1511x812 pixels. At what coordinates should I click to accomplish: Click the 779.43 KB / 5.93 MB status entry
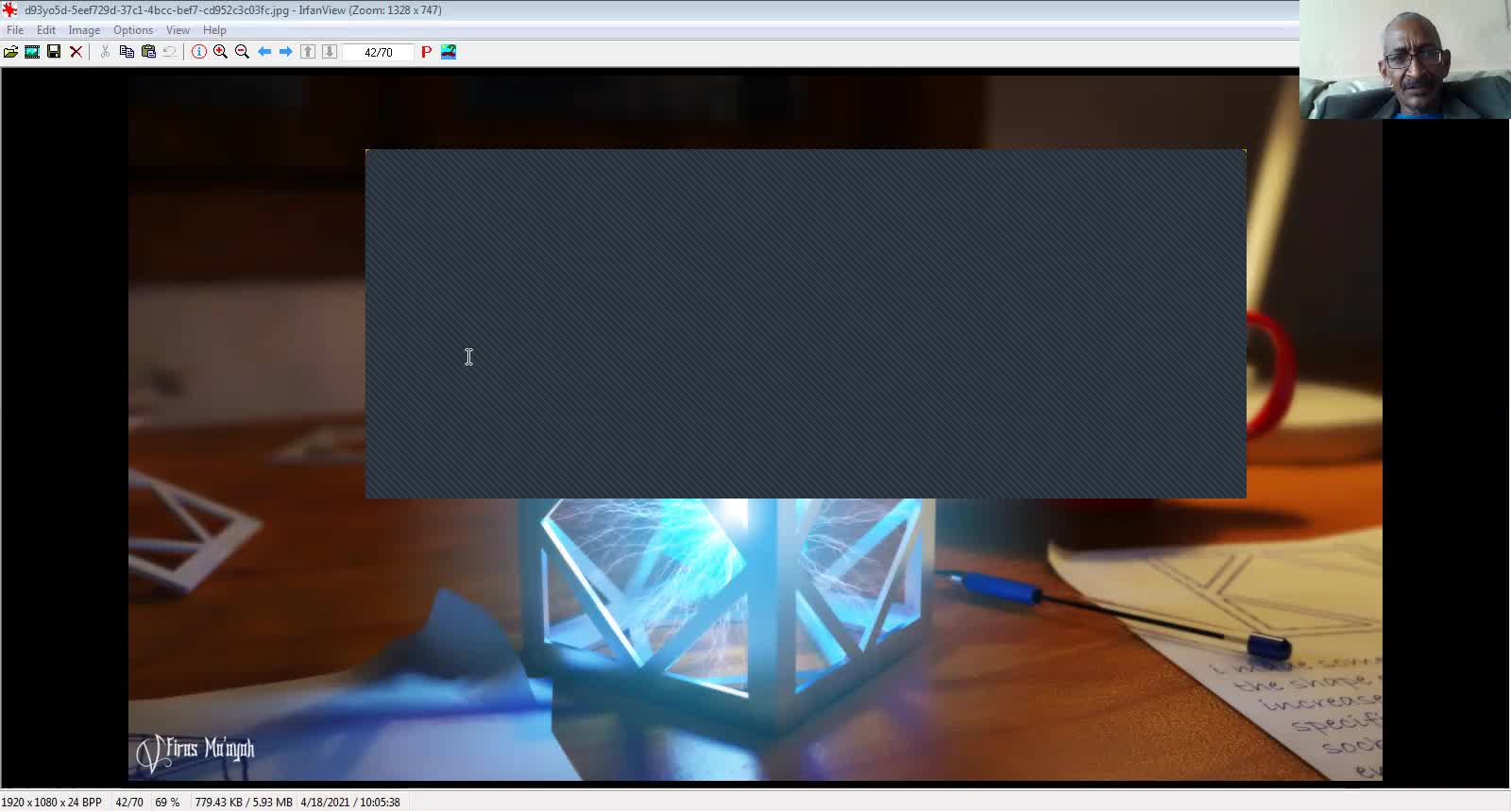244,803
